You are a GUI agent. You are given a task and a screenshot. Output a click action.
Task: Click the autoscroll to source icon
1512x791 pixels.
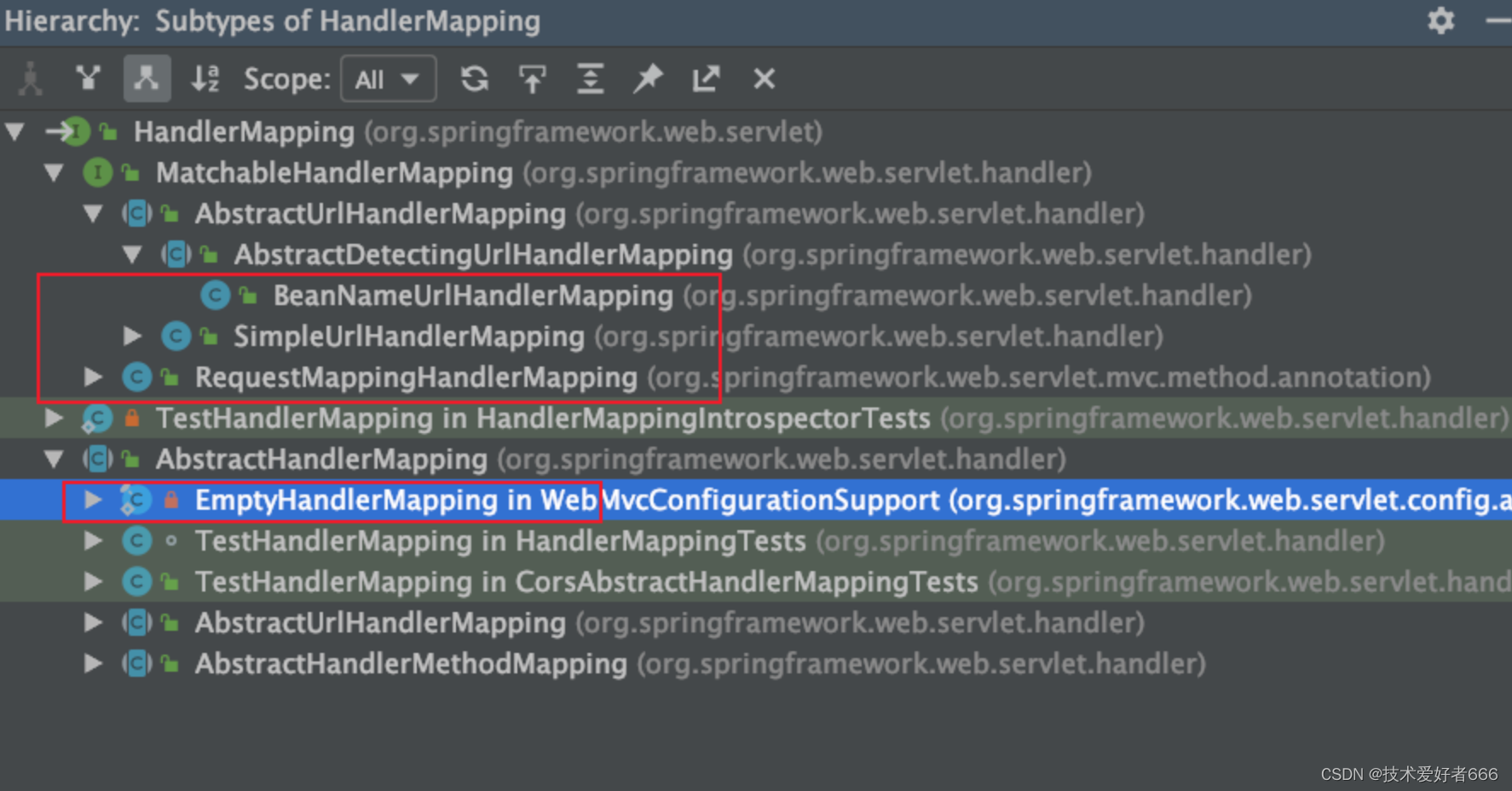point(533,79)
